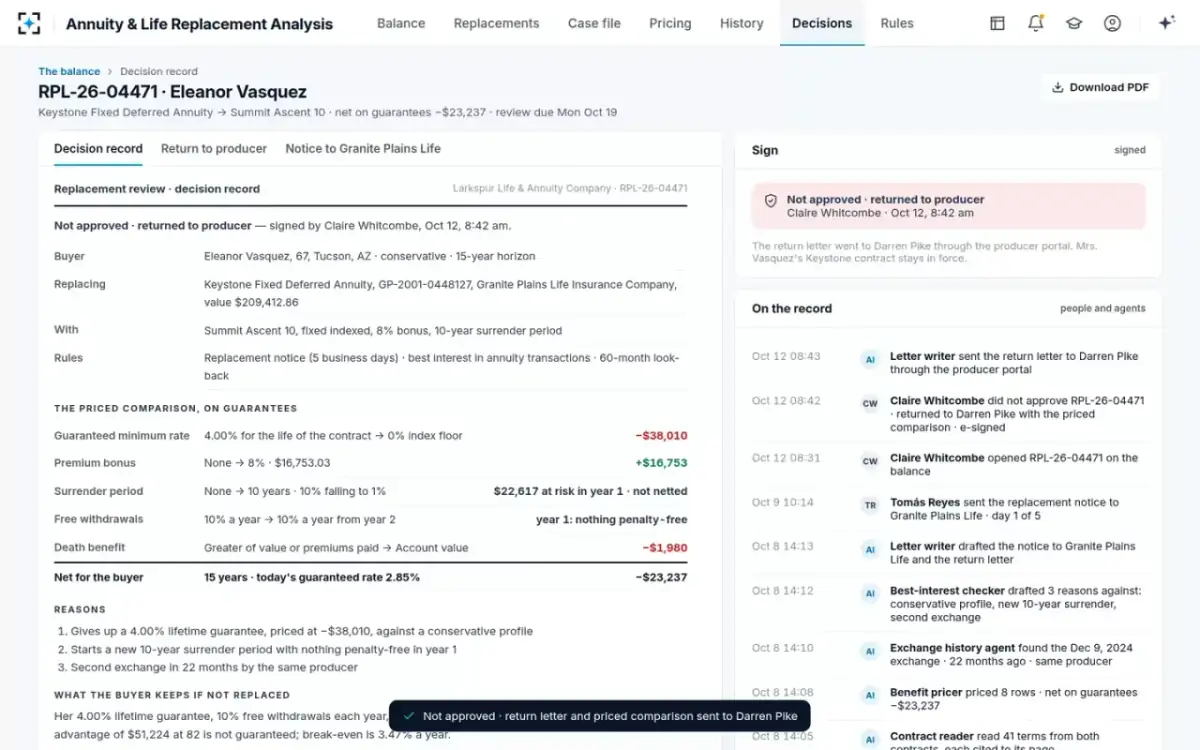
Task: Click the -$23,237 net for buyer total
Action: click(x=661, y=577)
